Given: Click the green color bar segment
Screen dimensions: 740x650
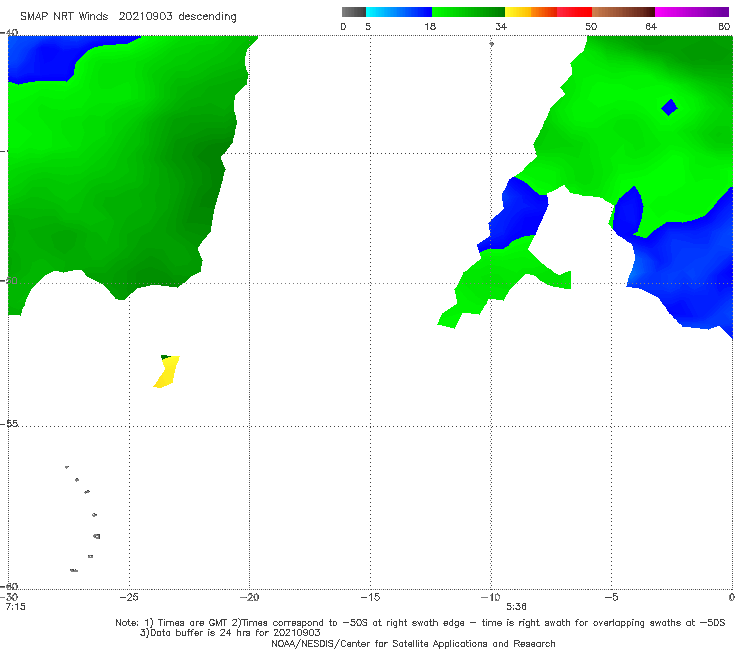Looking at the screenshot, I should click(468, 12).
